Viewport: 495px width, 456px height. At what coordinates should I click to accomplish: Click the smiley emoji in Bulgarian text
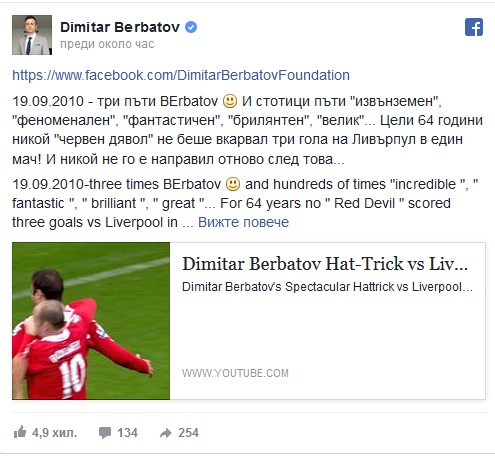230,101
